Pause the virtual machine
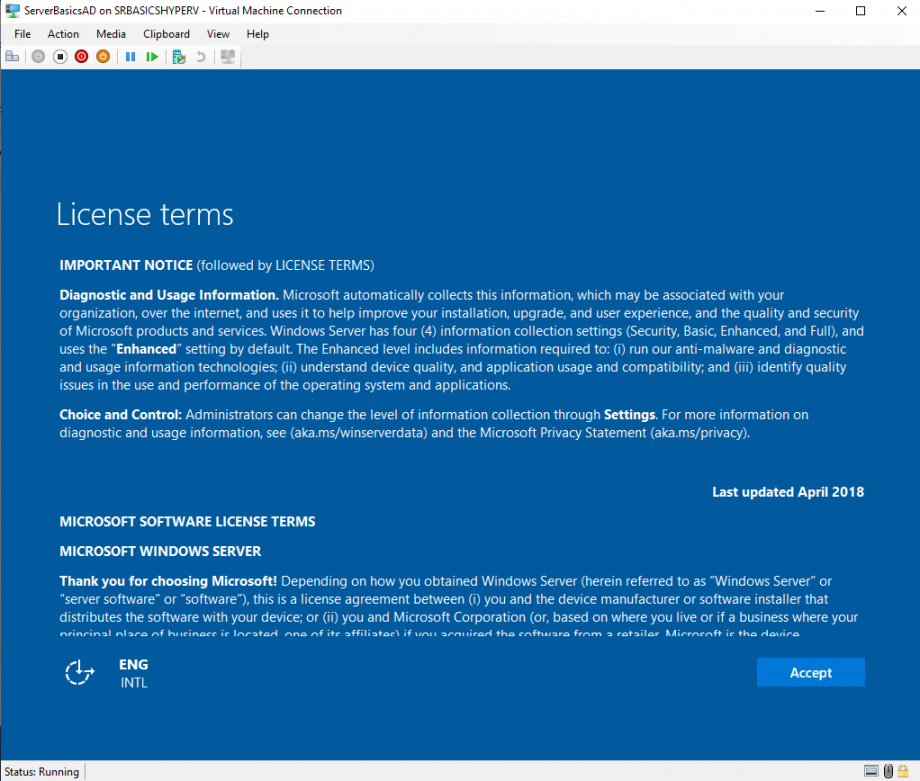Viewport: 920px width, 781px height. [130, 57]
